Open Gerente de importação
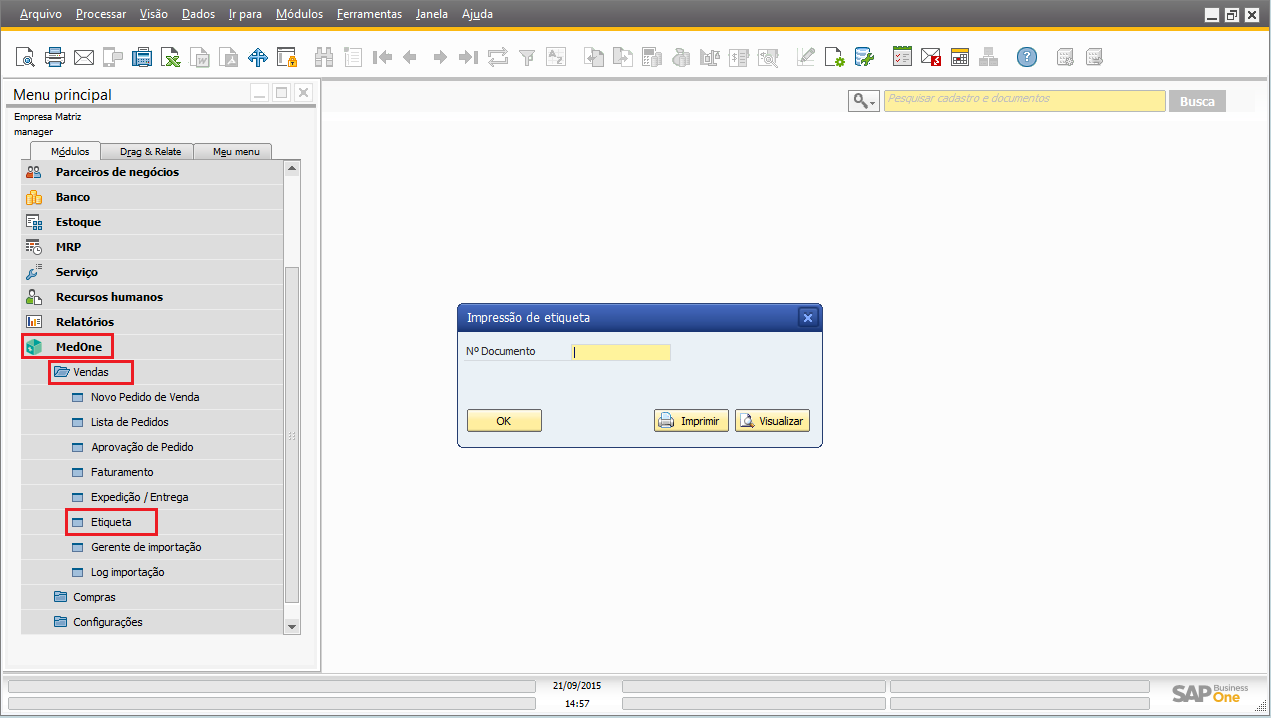Screen dimensions: 1271x718 coord(146,547)
